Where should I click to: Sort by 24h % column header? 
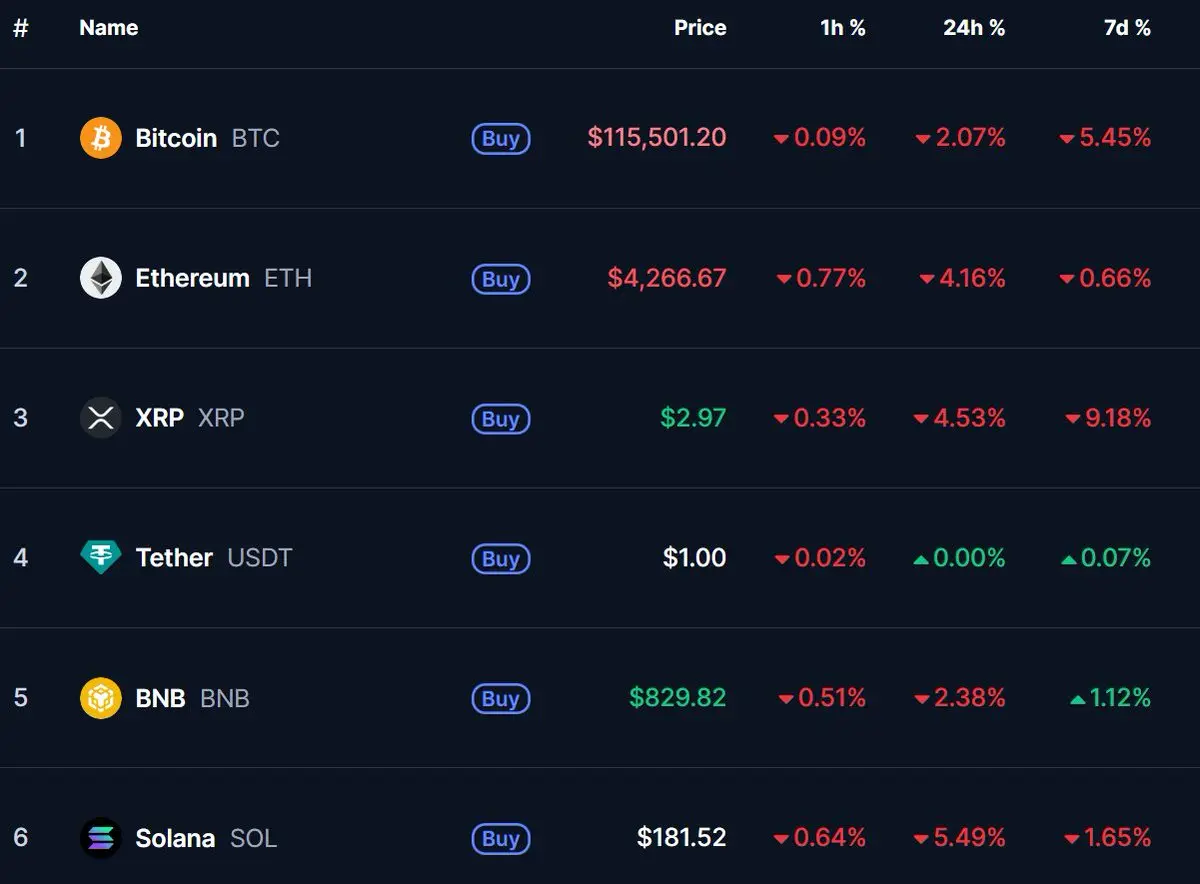[973, 28]
